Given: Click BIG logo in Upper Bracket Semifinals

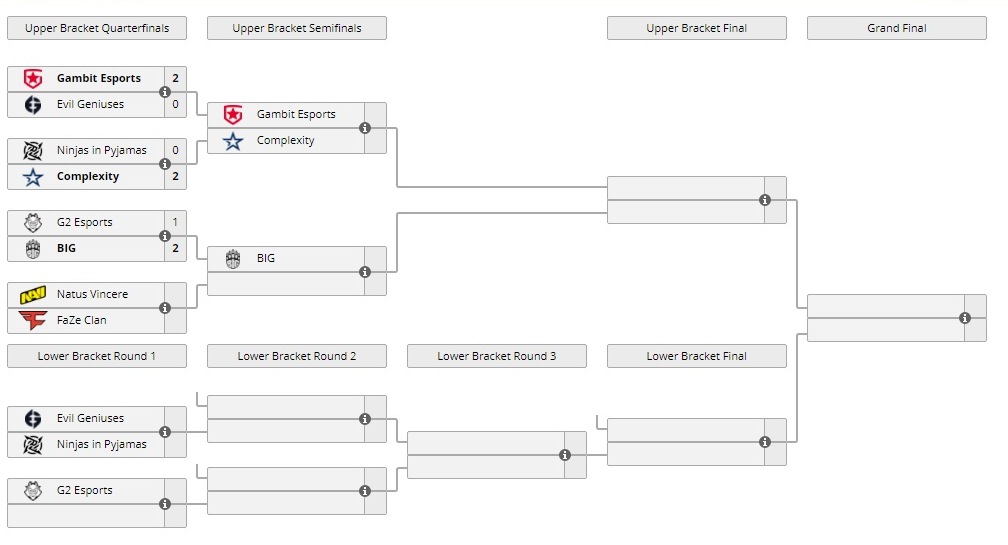Looking at the screenshot, I should tap(233, 258).
